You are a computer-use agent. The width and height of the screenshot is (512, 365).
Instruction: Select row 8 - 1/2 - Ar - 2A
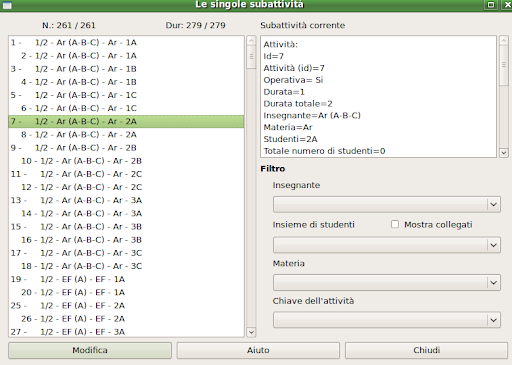click(126, 135)
